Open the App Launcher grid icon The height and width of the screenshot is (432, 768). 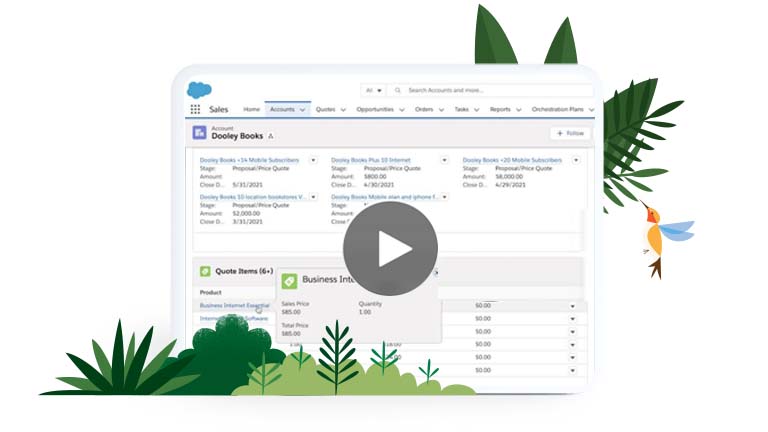195,109
